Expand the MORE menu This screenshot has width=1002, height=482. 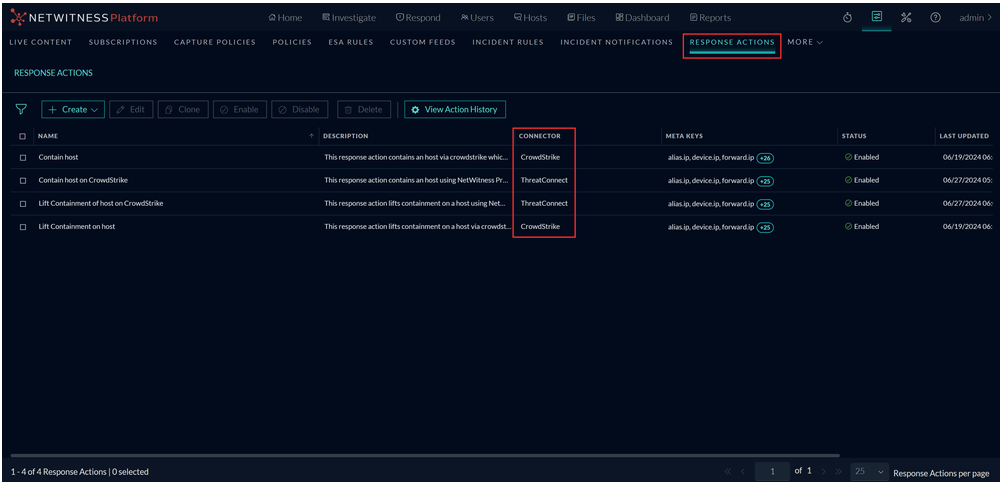click(x=805, y=42)
